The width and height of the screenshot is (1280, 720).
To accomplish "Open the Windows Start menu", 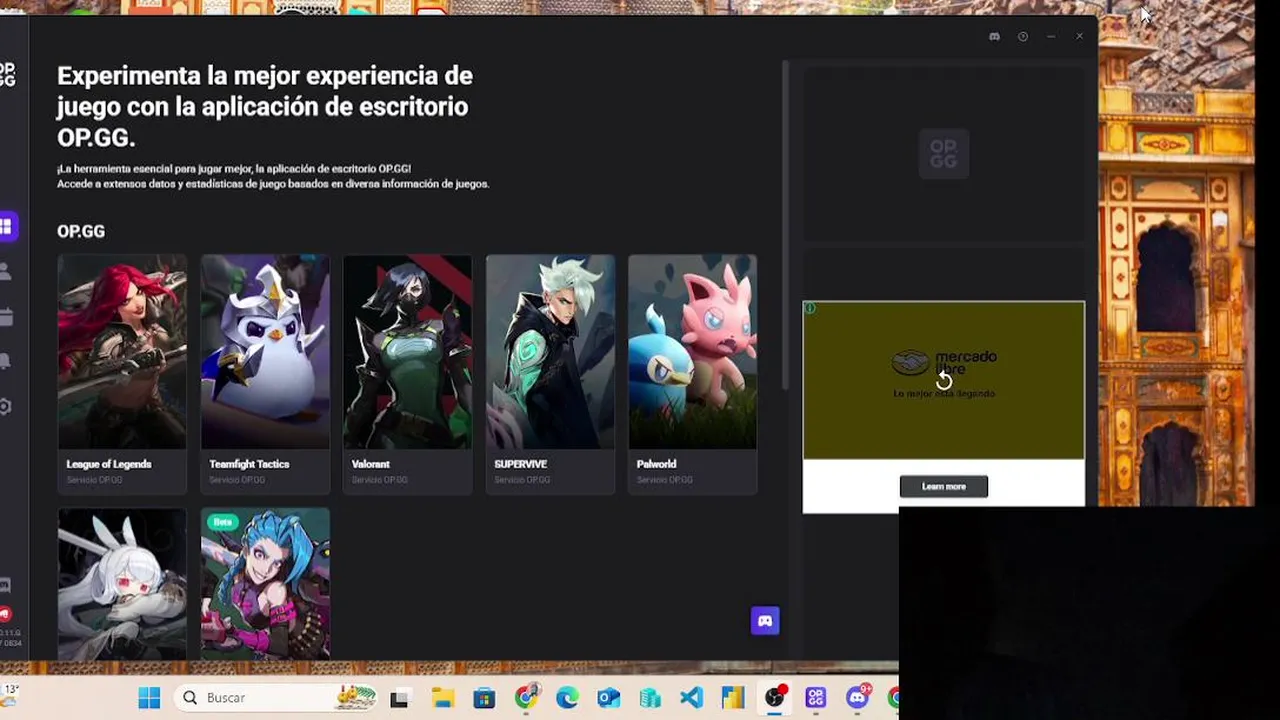I will tap(149, 698).
